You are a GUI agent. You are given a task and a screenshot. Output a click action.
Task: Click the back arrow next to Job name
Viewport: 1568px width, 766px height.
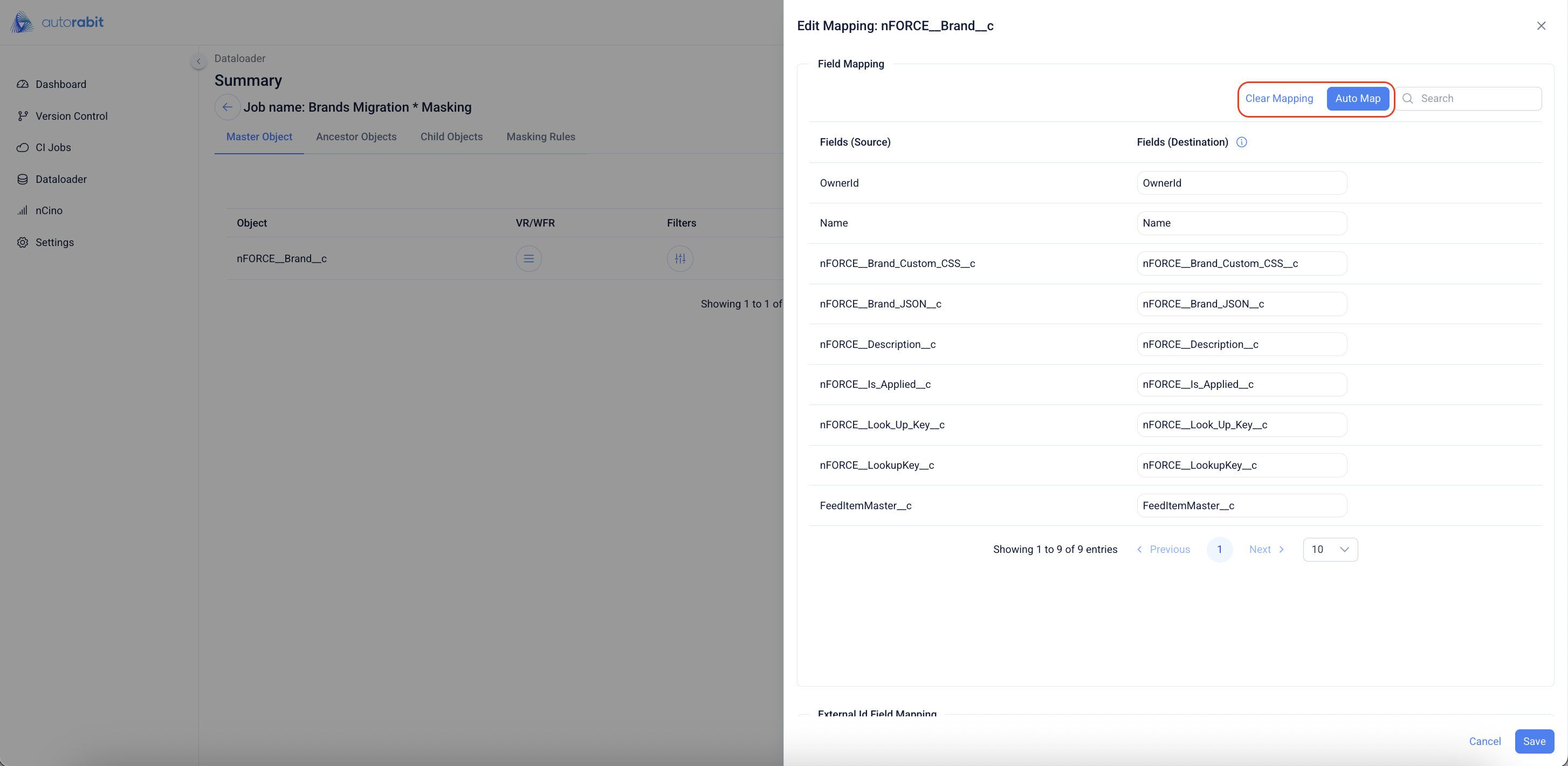tap(227, 107)
